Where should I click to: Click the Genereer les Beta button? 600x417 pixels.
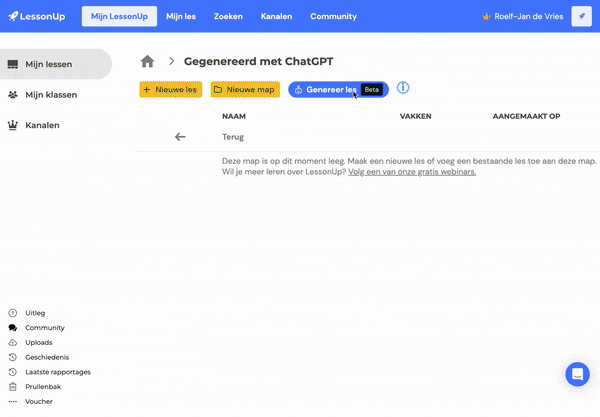338,90
